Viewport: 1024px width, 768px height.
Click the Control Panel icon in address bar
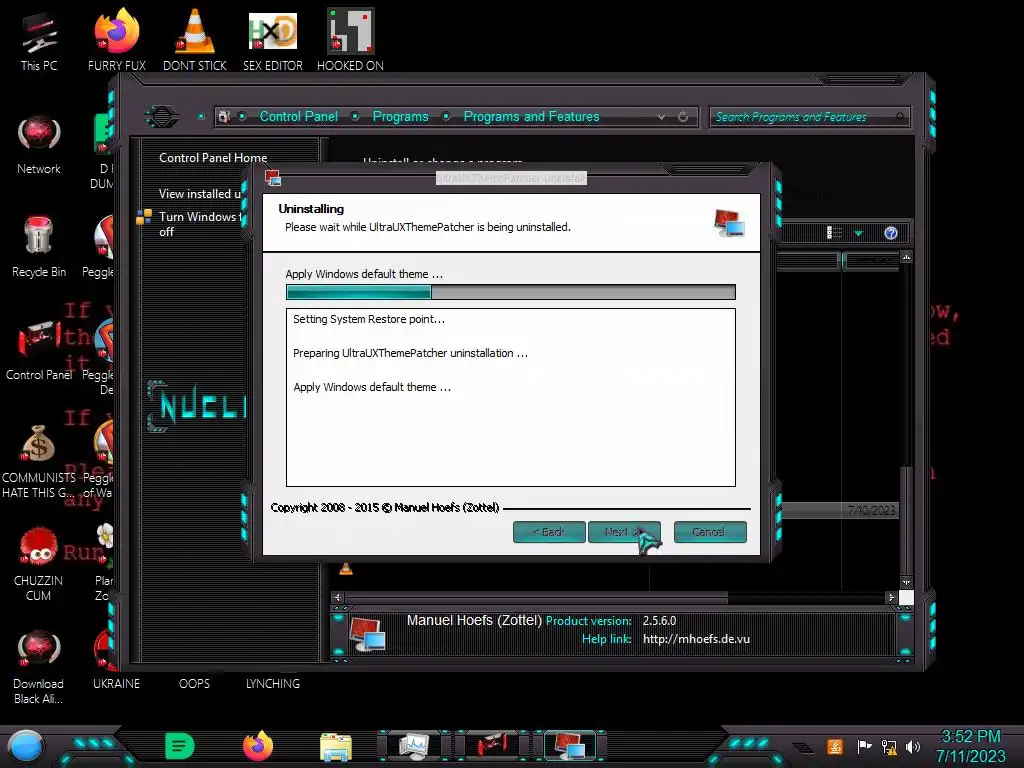click(x=224, y=116)
